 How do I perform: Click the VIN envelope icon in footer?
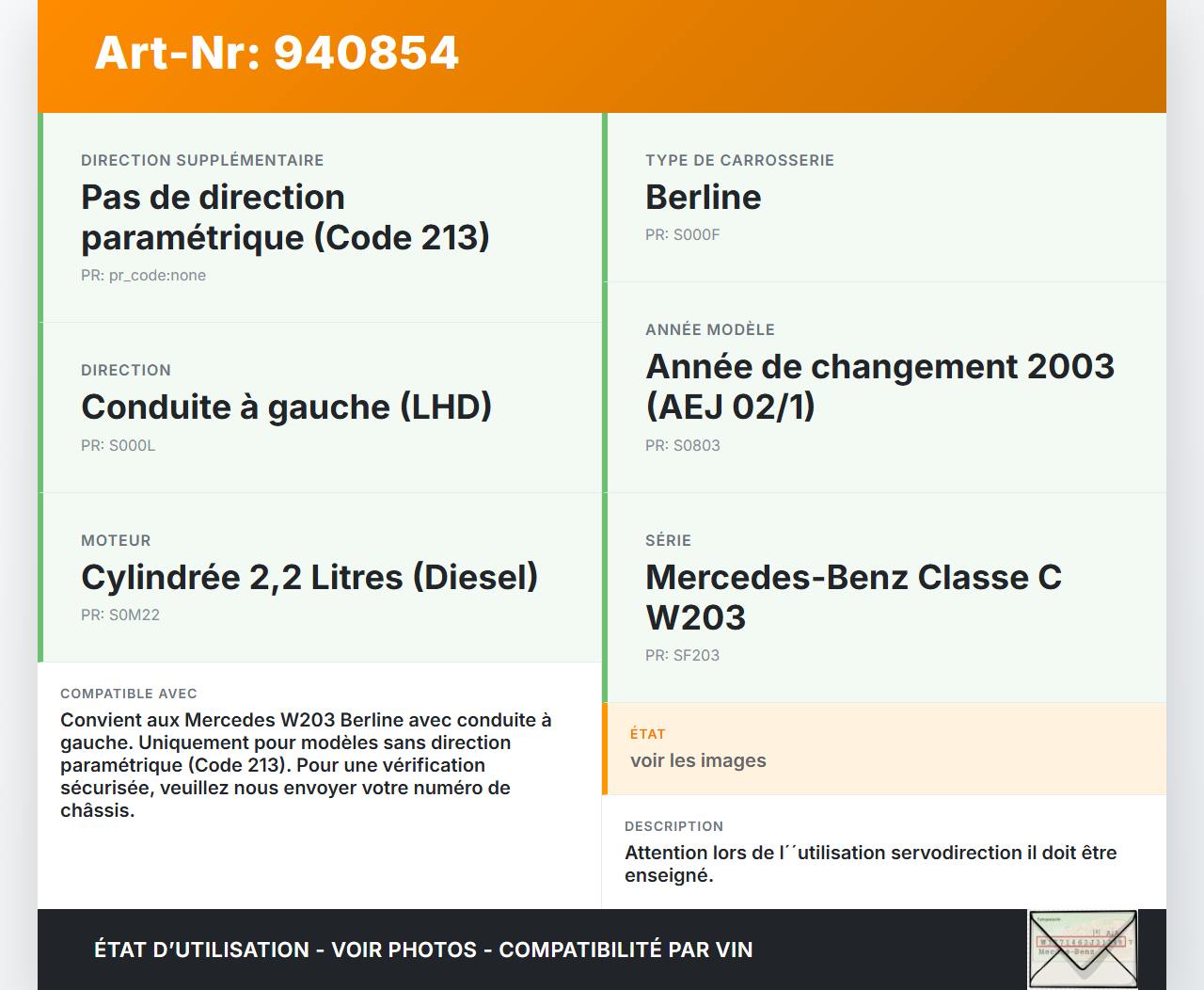pos(1083,949)
